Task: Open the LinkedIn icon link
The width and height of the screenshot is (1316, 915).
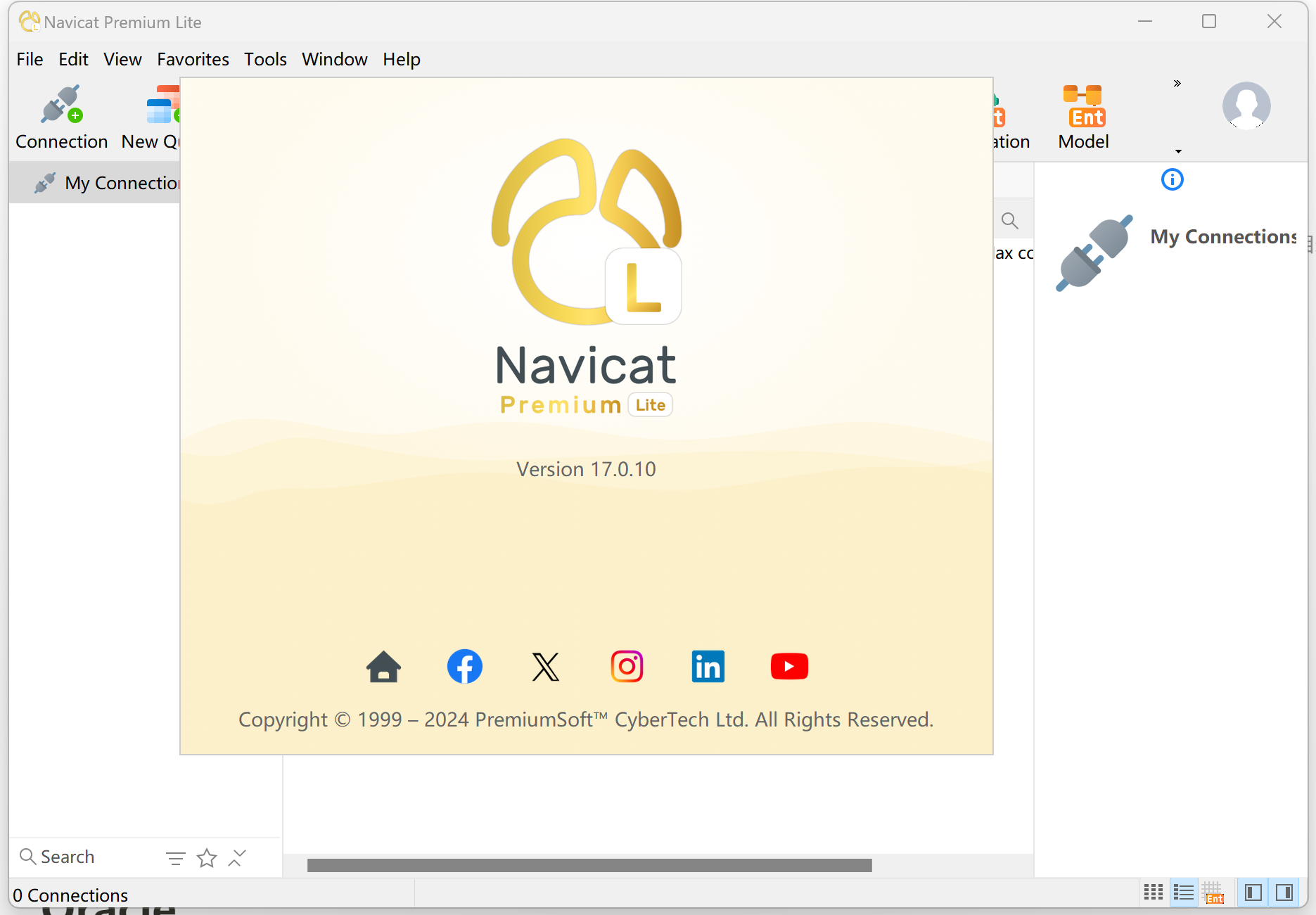Action: [x=708, y=666]
